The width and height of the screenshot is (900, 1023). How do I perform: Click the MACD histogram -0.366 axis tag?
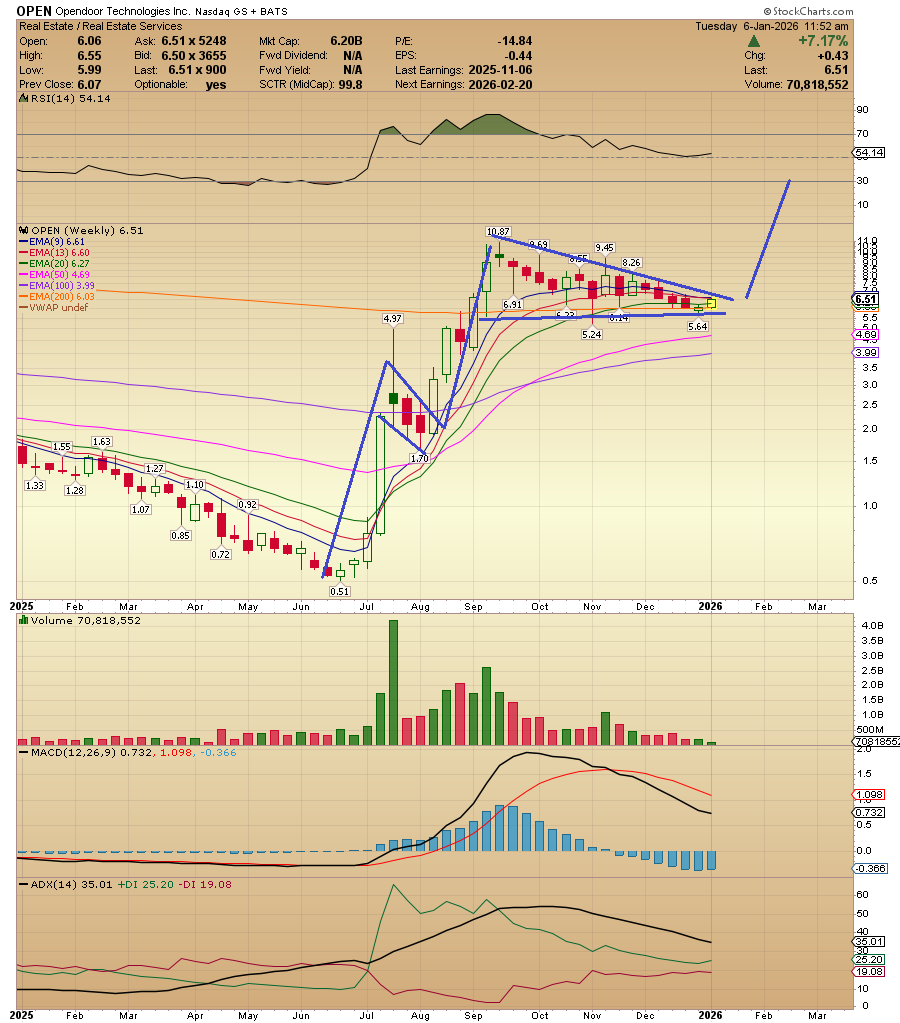point(870,868)
